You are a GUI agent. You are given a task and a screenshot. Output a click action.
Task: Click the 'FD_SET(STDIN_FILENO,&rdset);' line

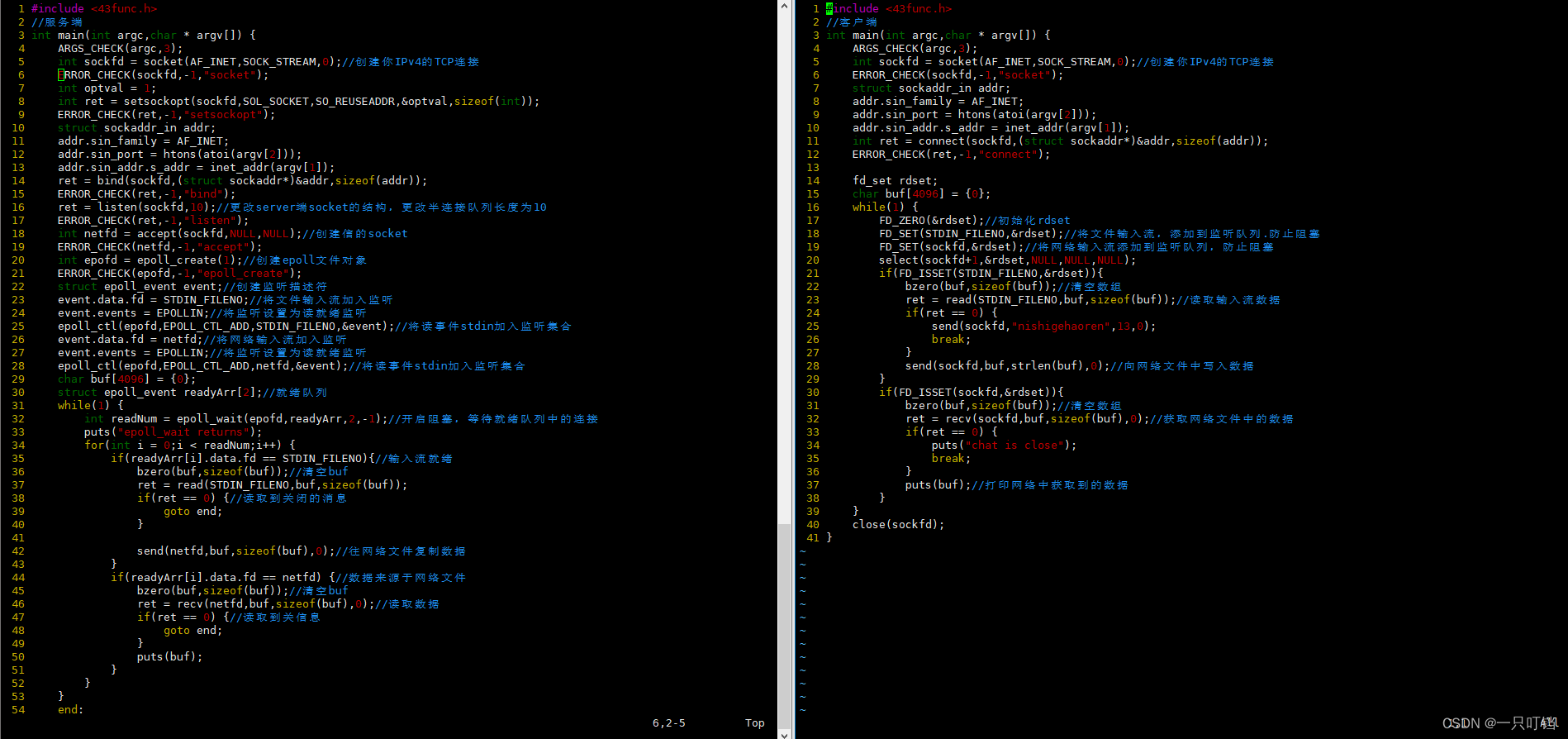point(1100,233)
